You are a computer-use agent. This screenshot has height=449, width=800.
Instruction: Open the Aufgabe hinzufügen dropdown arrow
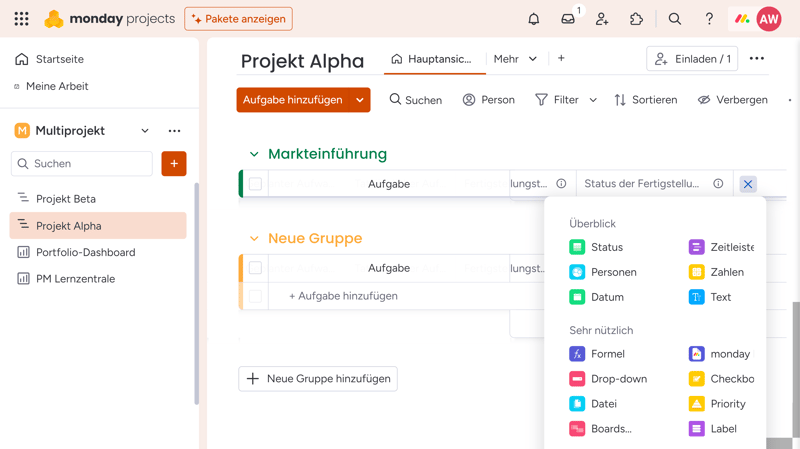pos(360,100)
